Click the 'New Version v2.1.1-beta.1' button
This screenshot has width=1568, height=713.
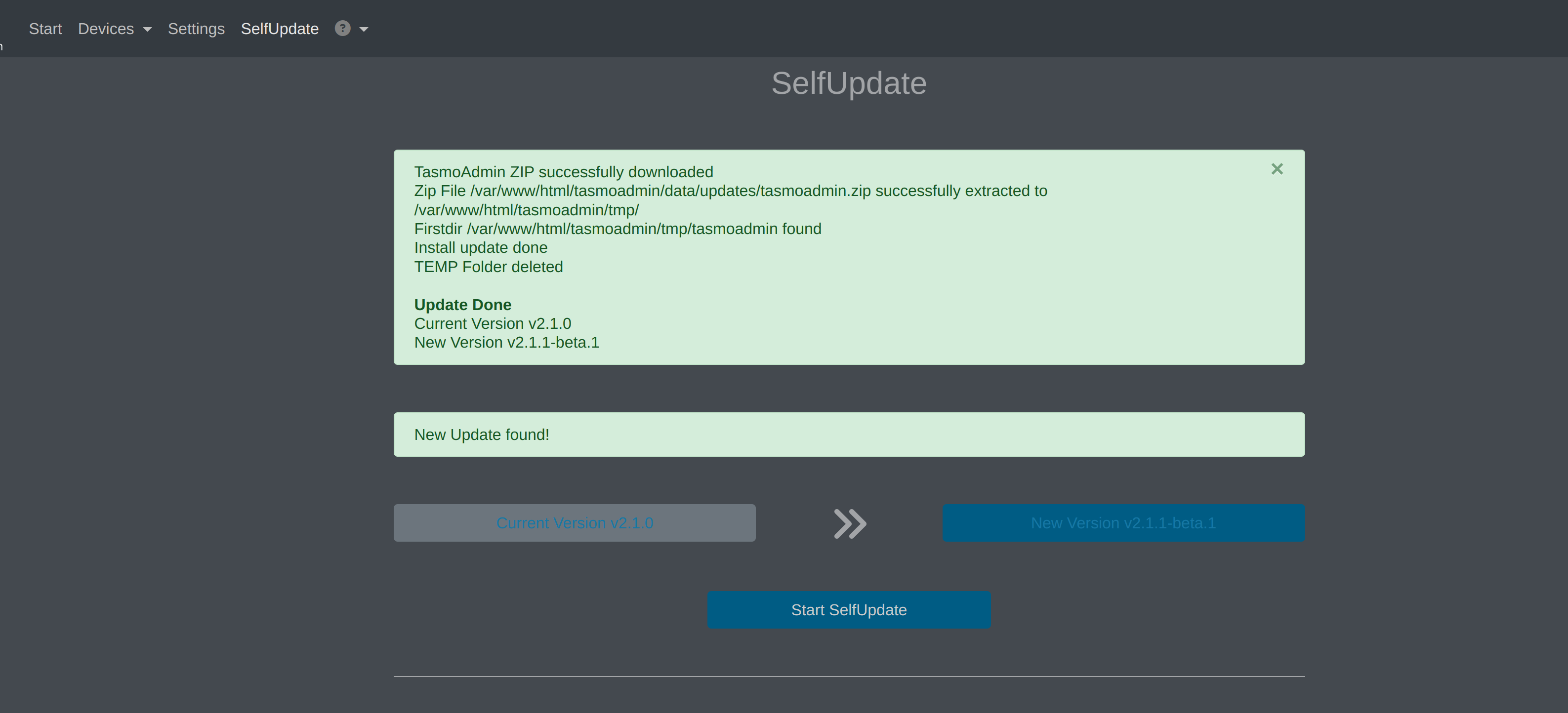pyautogui.click(x=1123, y=522)
